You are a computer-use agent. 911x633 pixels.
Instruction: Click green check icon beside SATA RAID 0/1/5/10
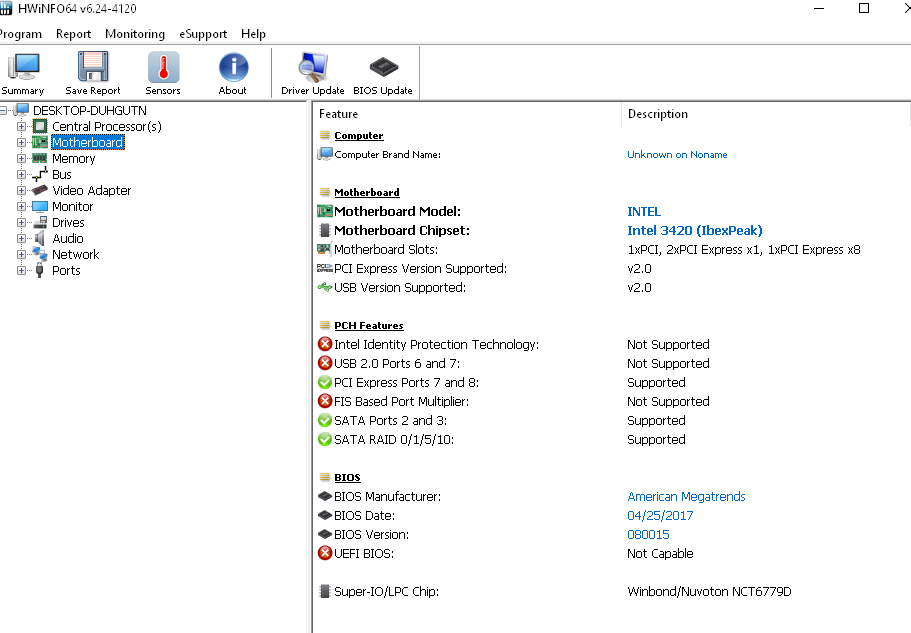(325, 439)
